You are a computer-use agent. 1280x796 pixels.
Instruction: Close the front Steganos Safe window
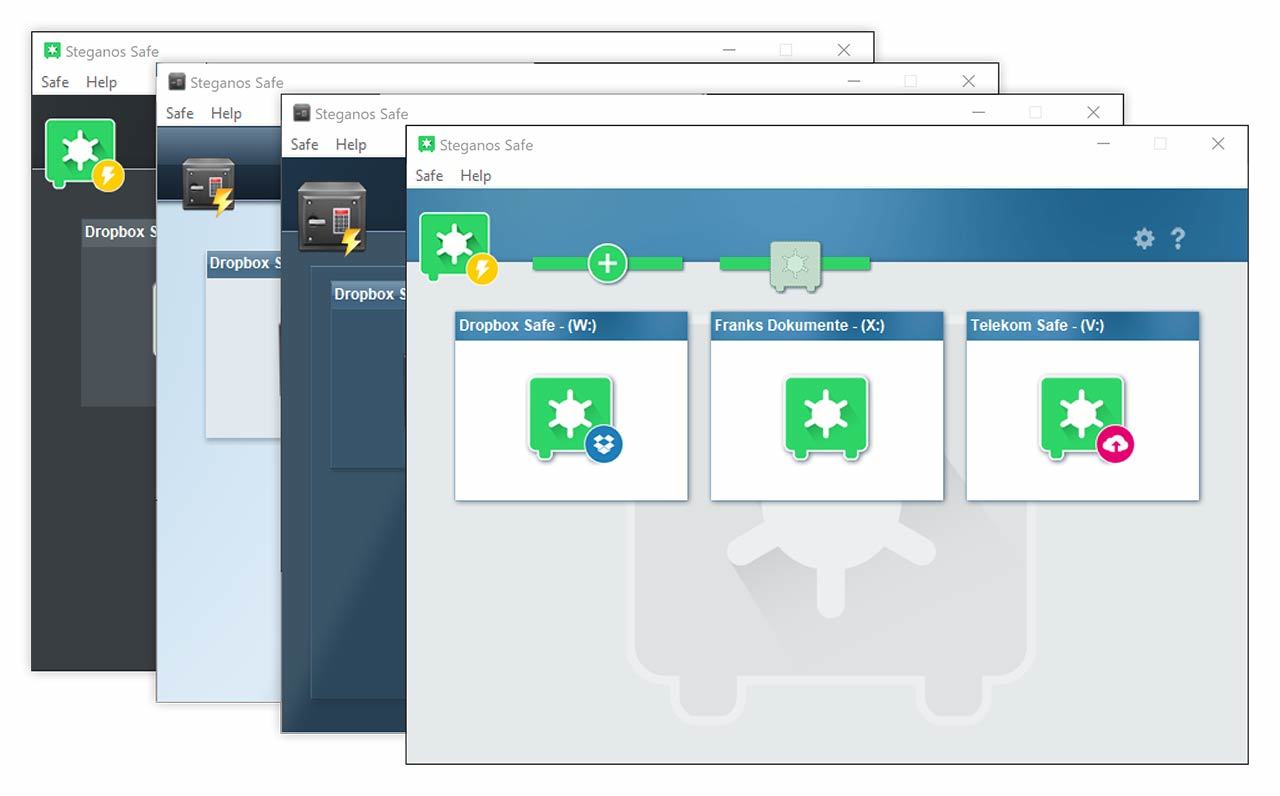click(1218, 144)
